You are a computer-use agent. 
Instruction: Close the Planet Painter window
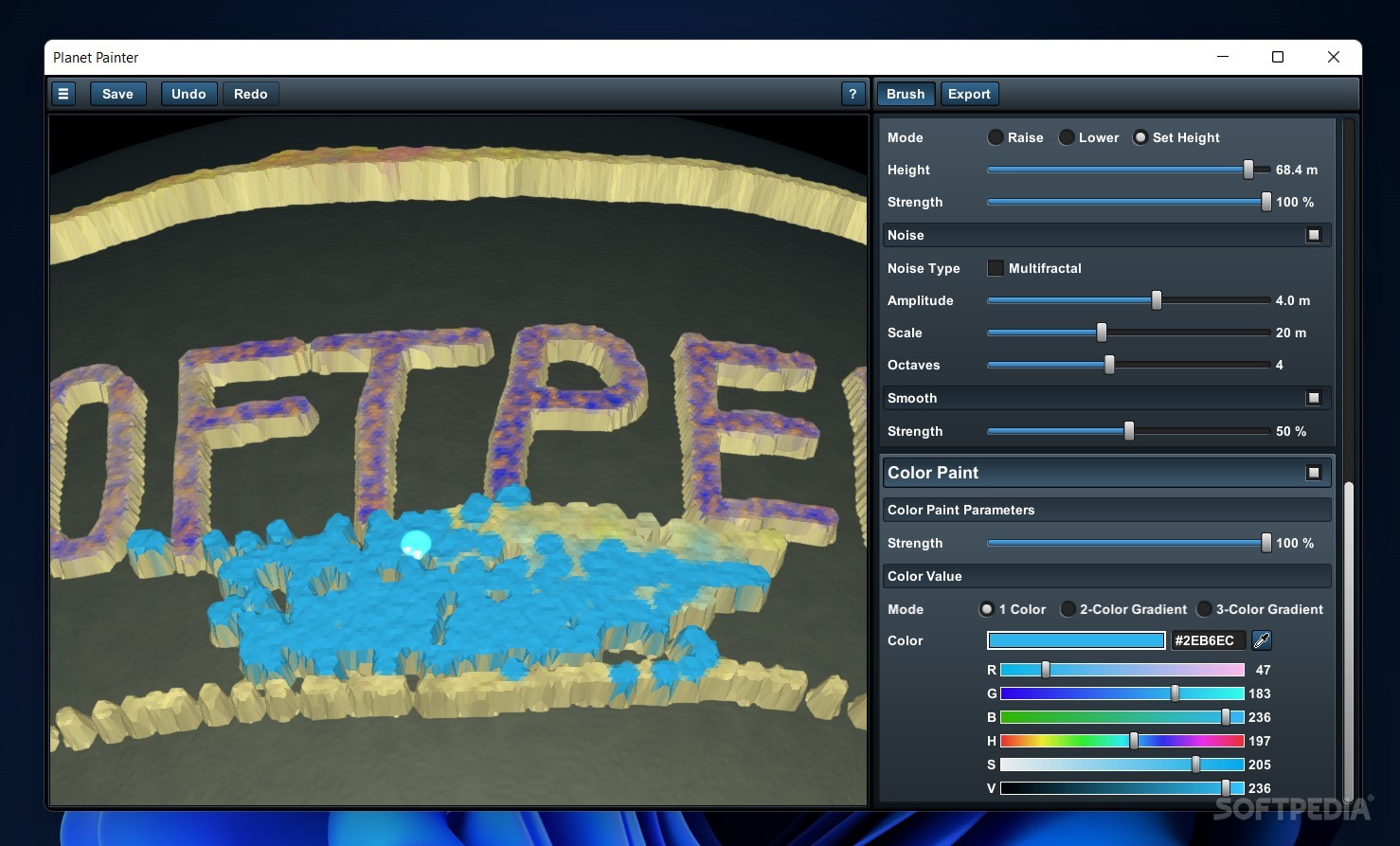(x=1334, y=57)
